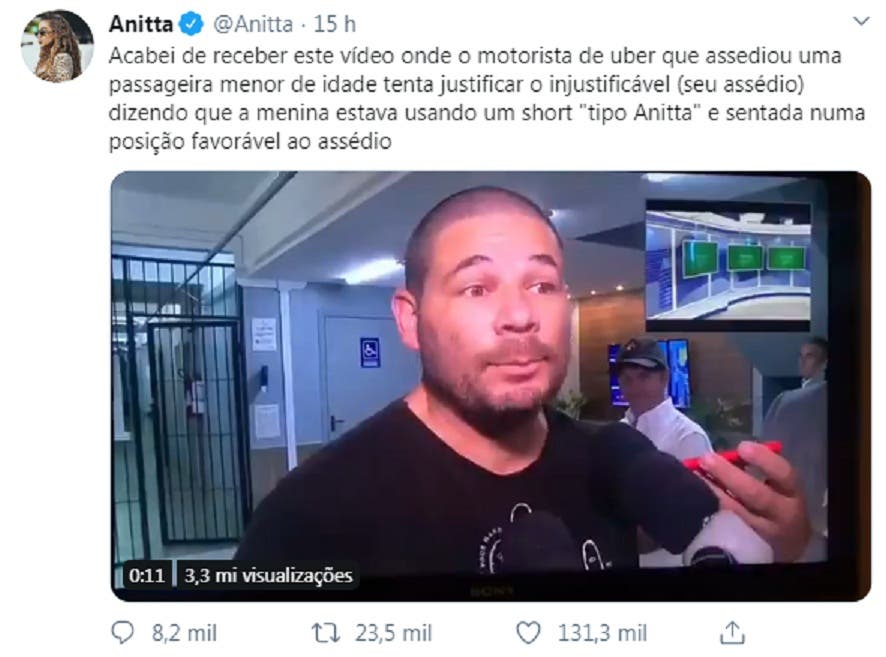Click the 131,3 mil likes count

[602, 633]
